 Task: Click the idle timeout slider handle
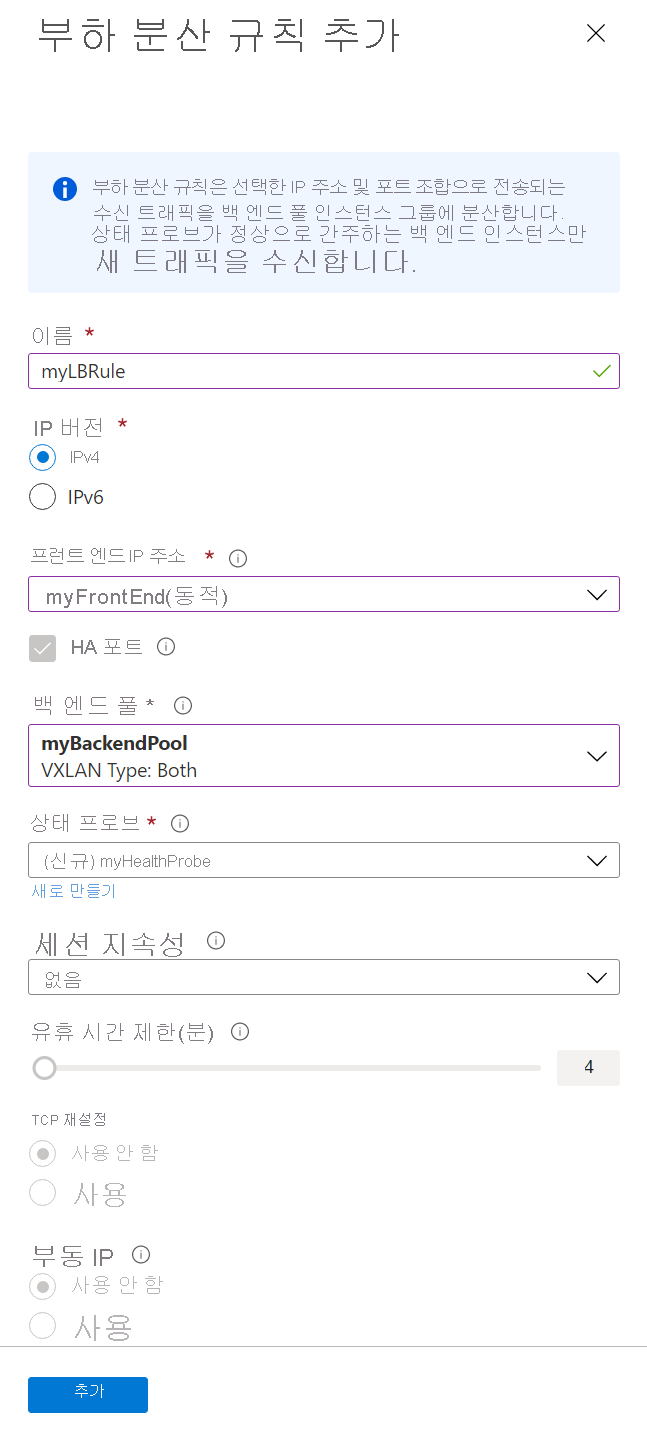(x=44, y=1068)
